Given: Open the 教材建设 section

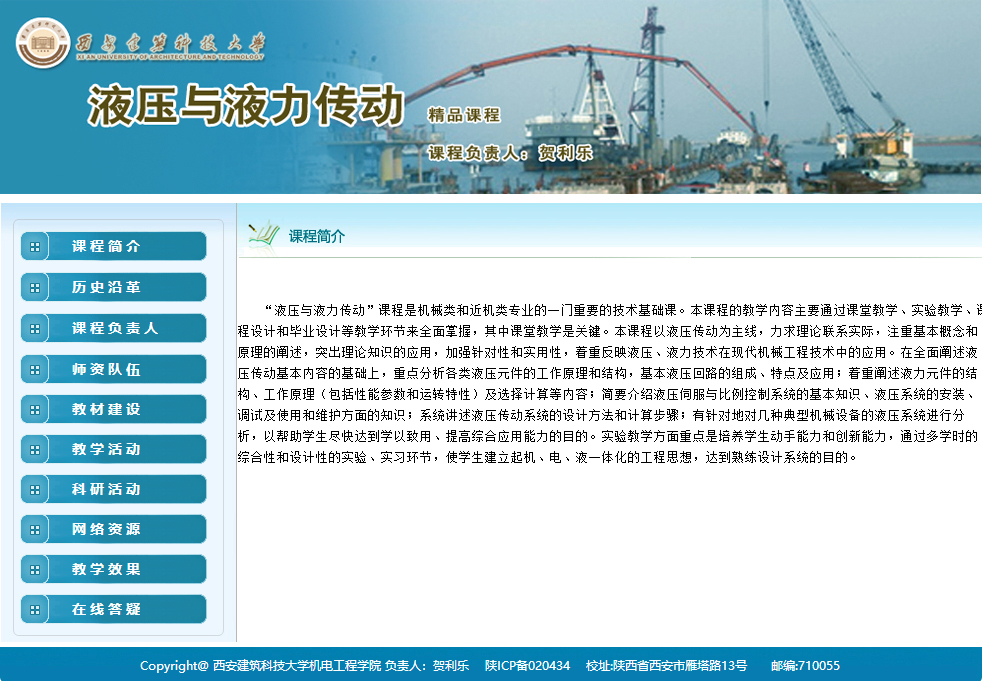Looking at the screenshot, I should [106, 410].
